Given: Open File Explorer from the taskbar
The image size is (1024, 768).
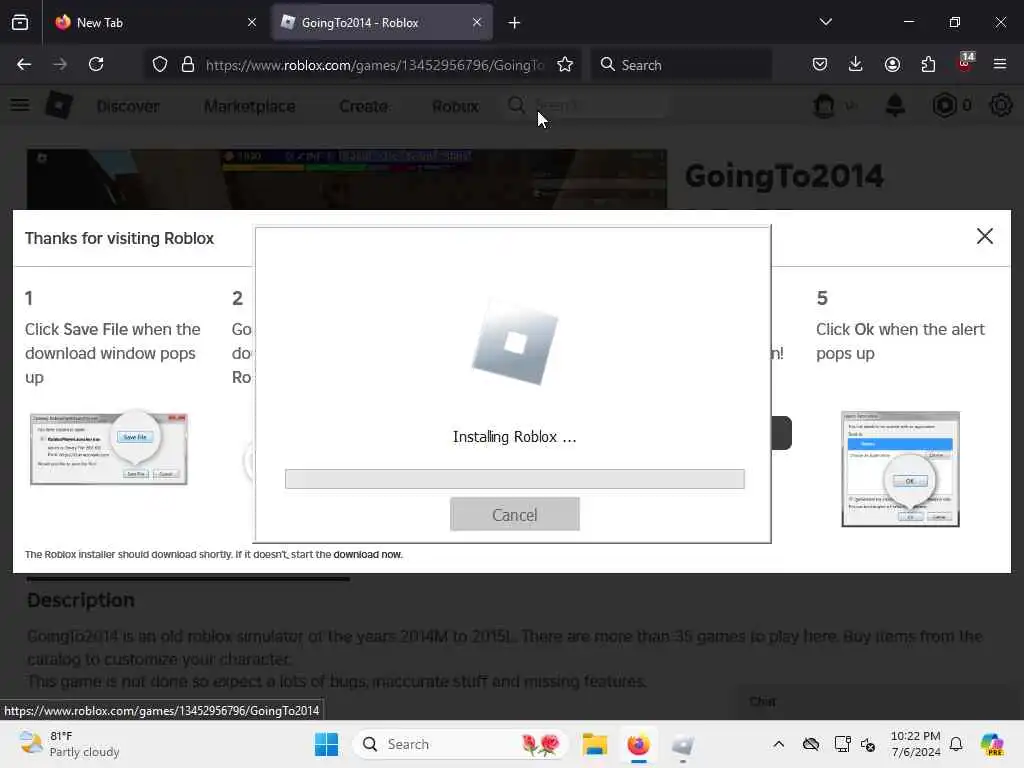Looking at the screenshot, I should 595,744.
